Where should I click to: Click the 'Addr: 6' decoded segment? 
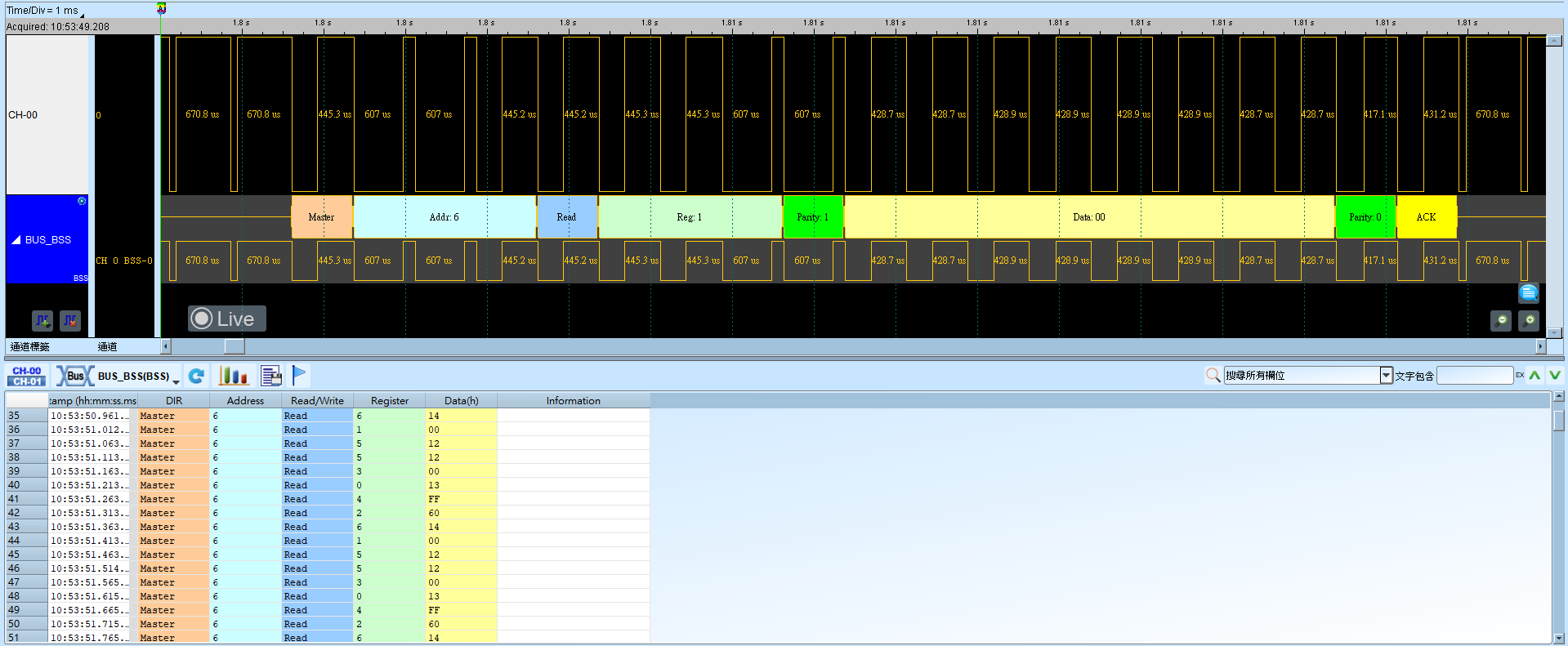pyautogui.click(x=444, y=217)
